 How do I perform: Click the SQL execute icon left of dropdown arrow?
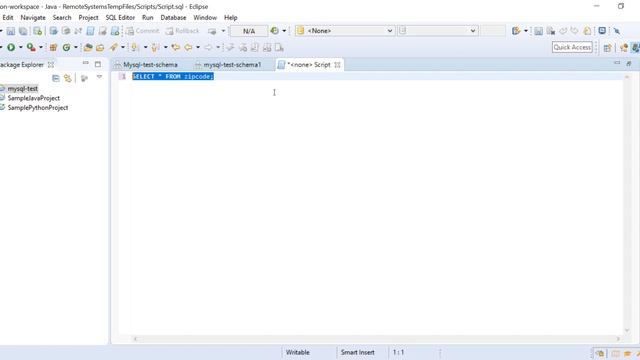[x=516, y=31]
